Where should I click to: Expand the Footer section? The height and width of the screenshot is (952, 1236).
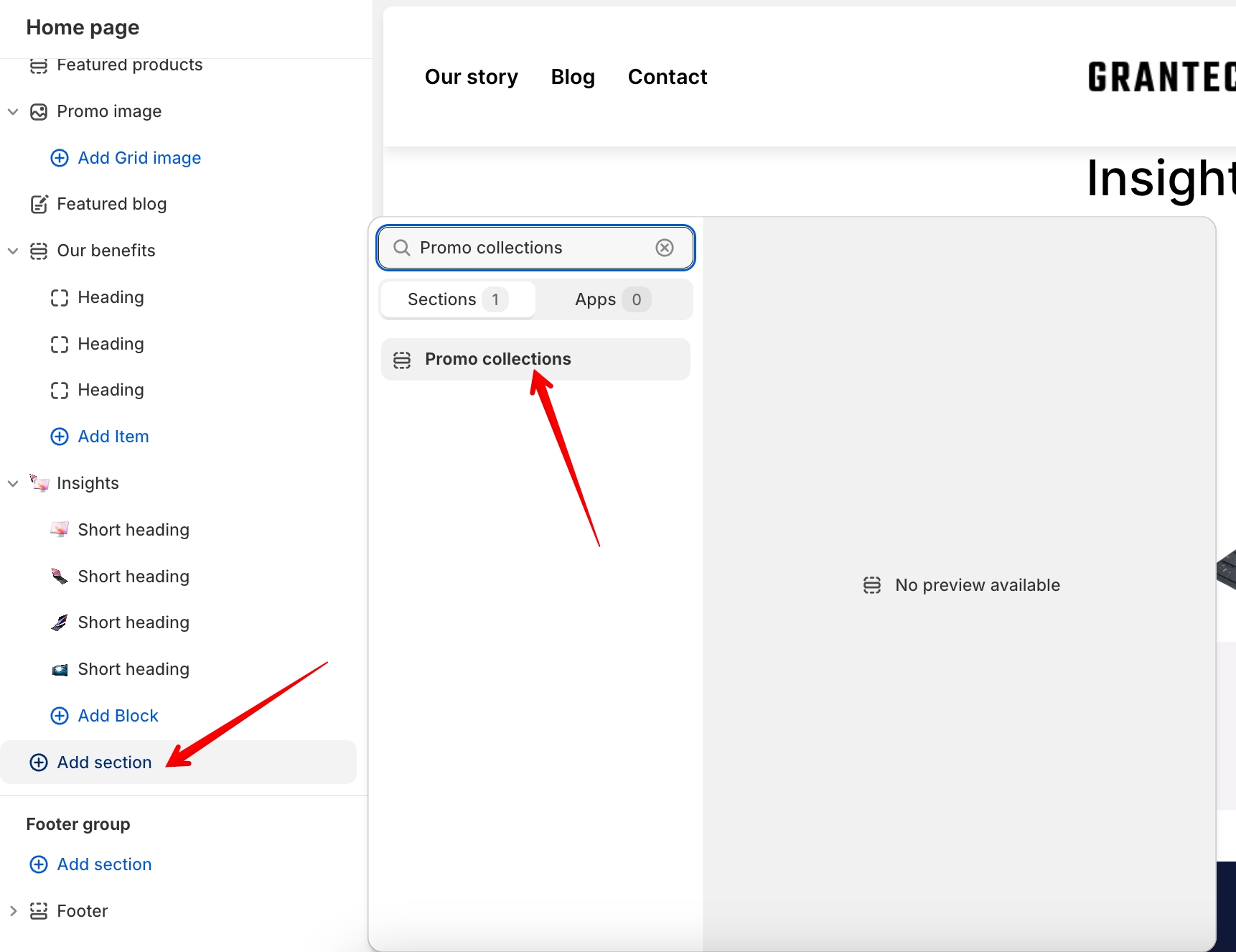pyautogui.click(x=13, y=911)
